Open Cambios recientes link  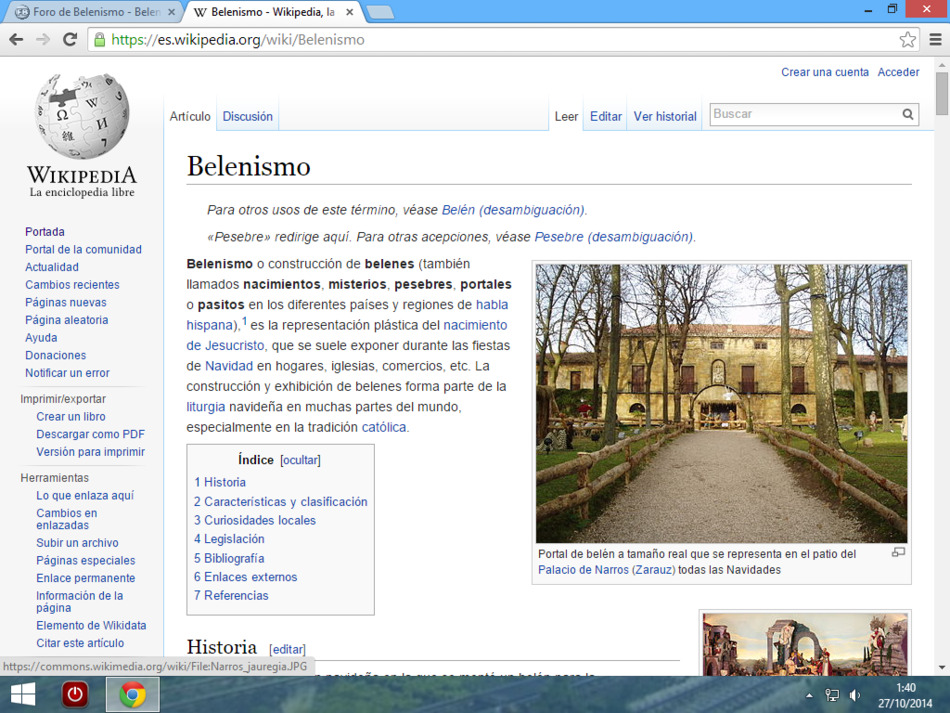[72, 284]
